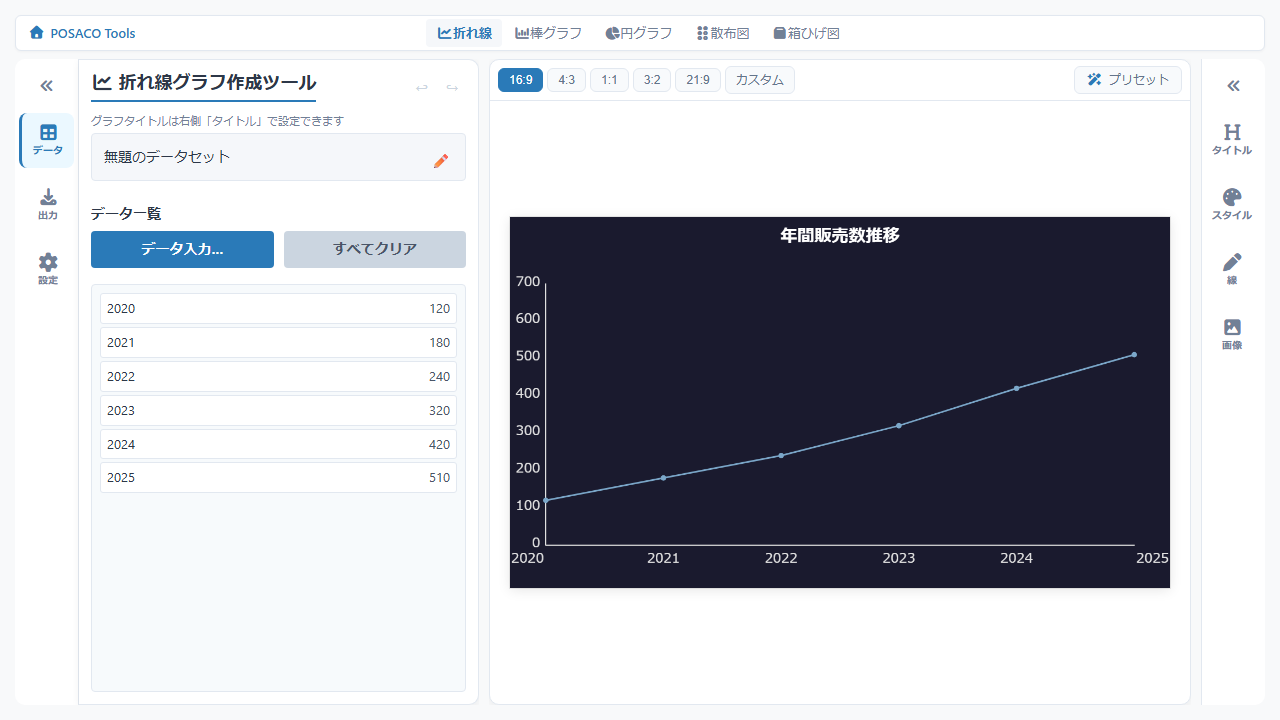Open the プリセット presets menu

pos(1127,80)
